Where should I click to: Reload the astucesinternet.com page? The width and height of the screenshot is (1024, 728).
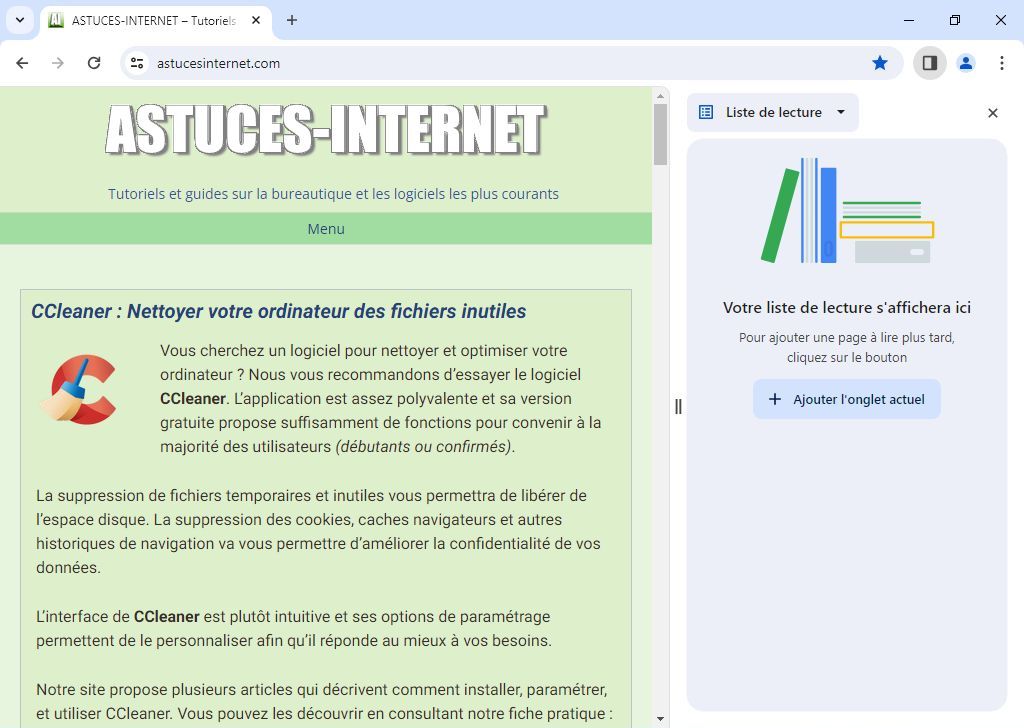[x=94, y=62]
